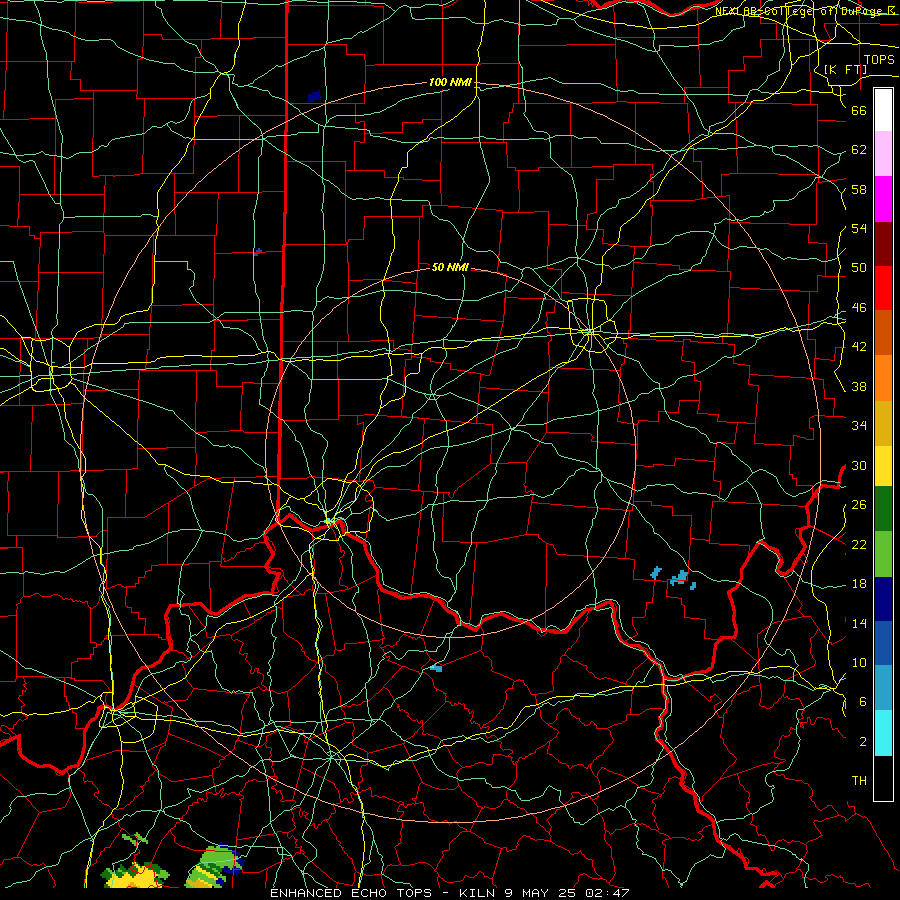Click the '18' legend value
The height and width of the screenshot is (900, 900).
click(x=859, y=584)
